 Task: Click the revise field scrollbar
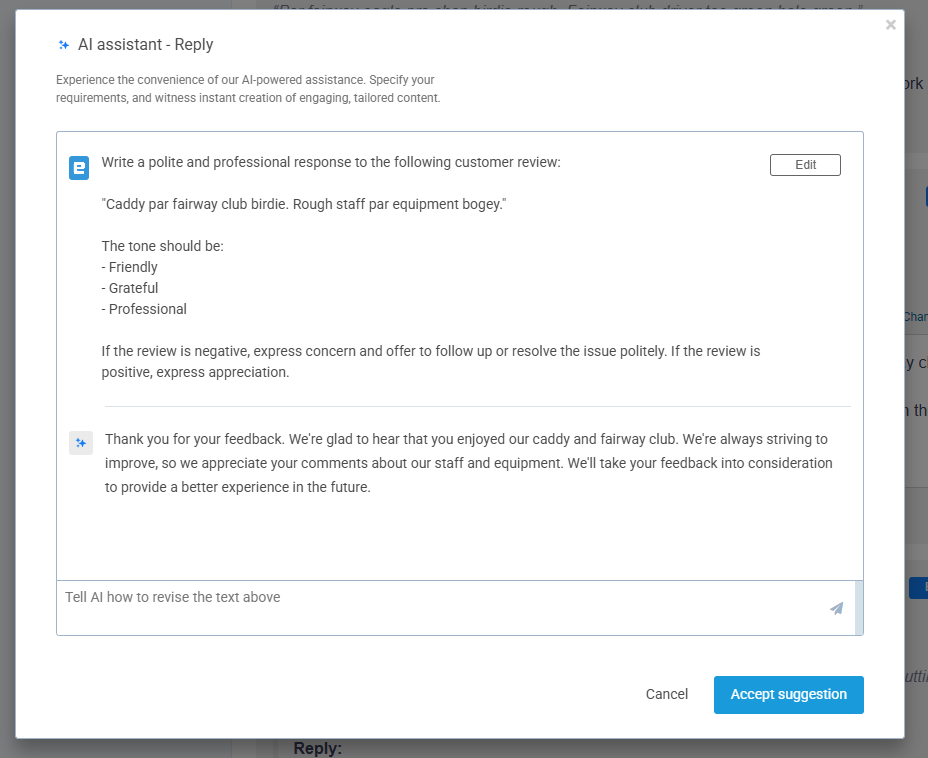pos(859,608)
